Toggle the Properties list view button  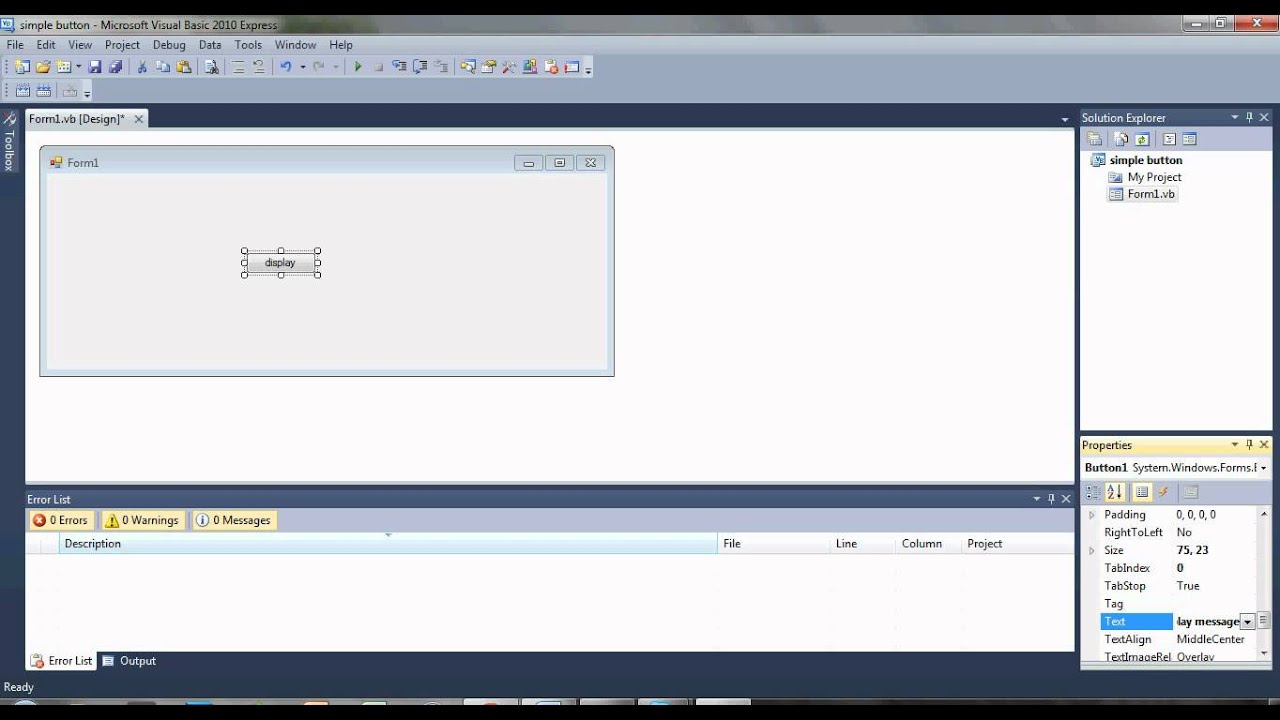(x=1142, y=492)
